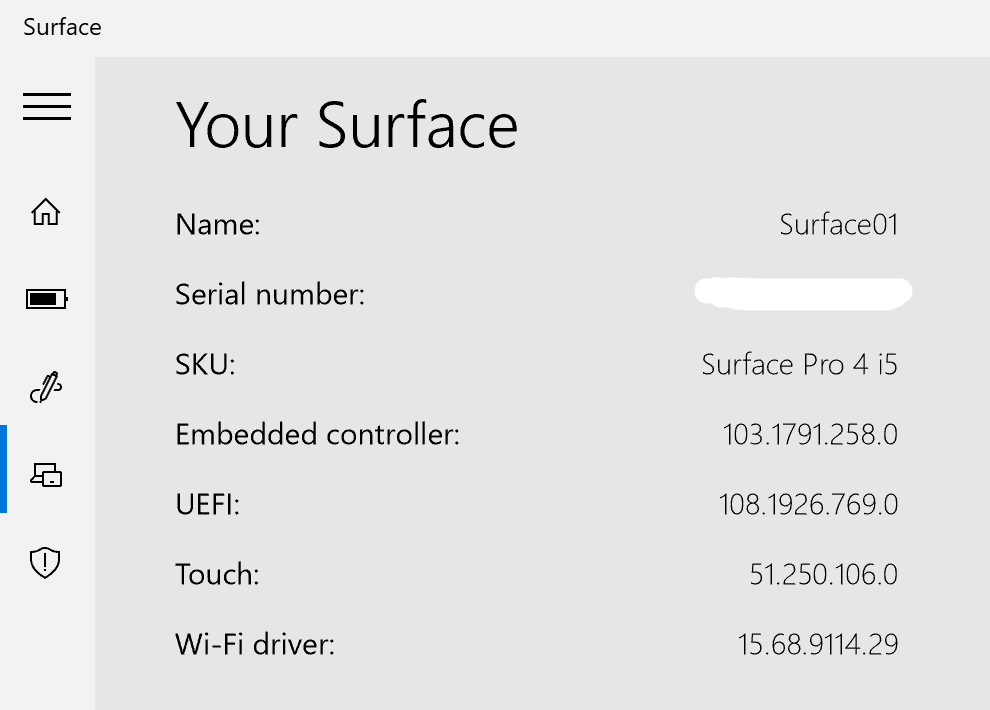The width and height of the screenshot is (990, 710).
Task: Click the UEFI: label
Action: click(x=208, y=505)
